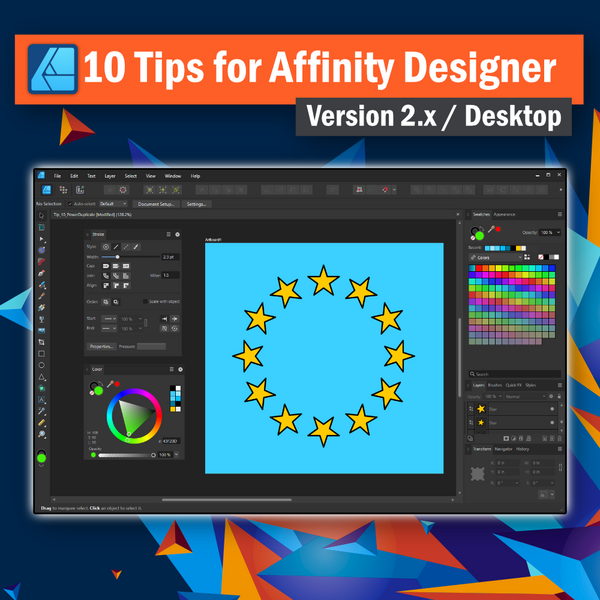Image resolution: width=600 pixels, height=600 pixels.
Task: Switch to the Navigator tab
Action: click(503, 449)
